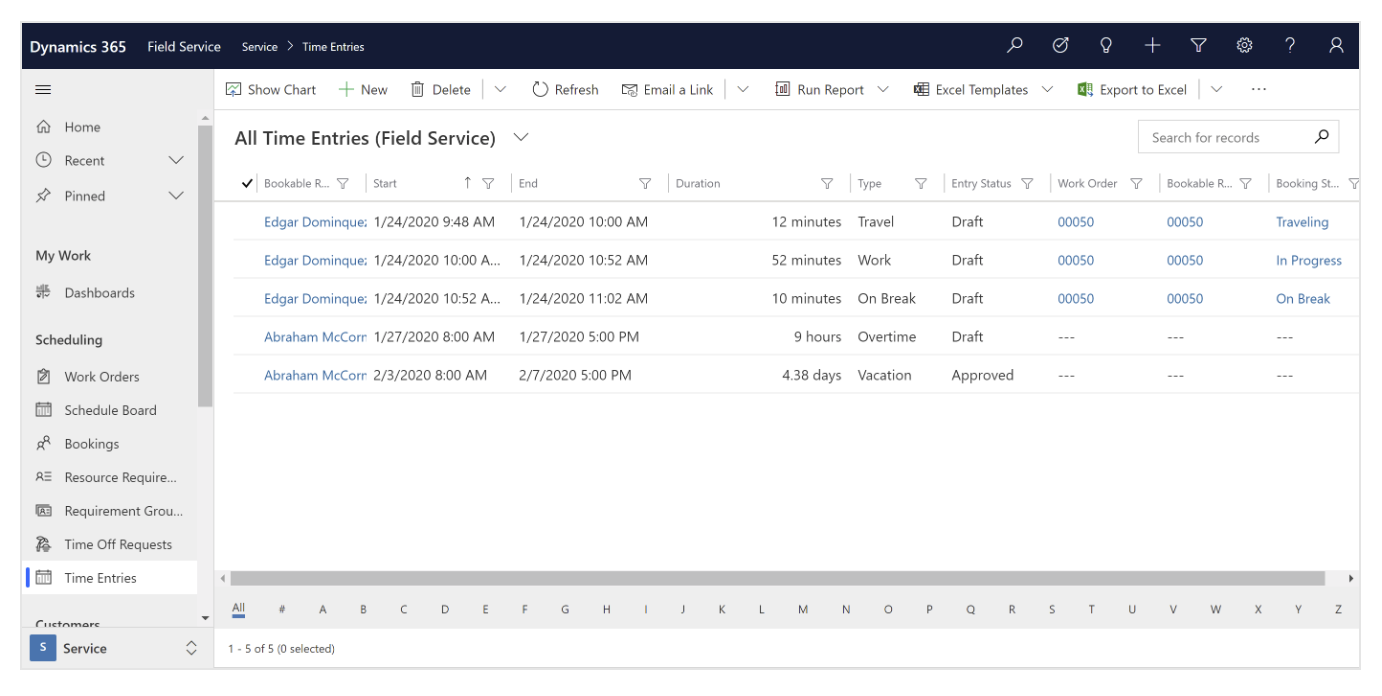
Task: Expand the Recent section in sidebar
Action: click(x=176, y=161)
